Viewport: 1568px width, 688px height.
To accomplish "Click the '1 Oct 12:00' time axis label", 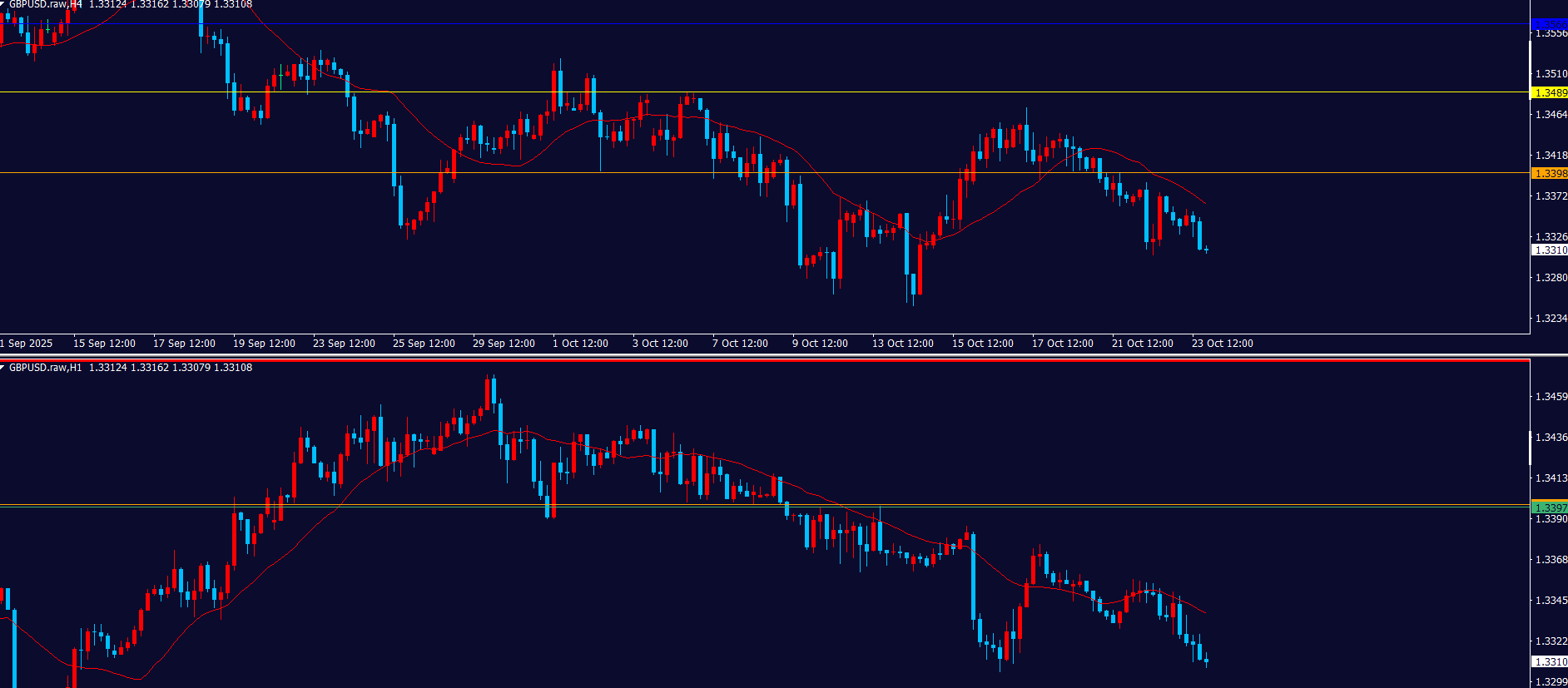I will coord(580,344).
